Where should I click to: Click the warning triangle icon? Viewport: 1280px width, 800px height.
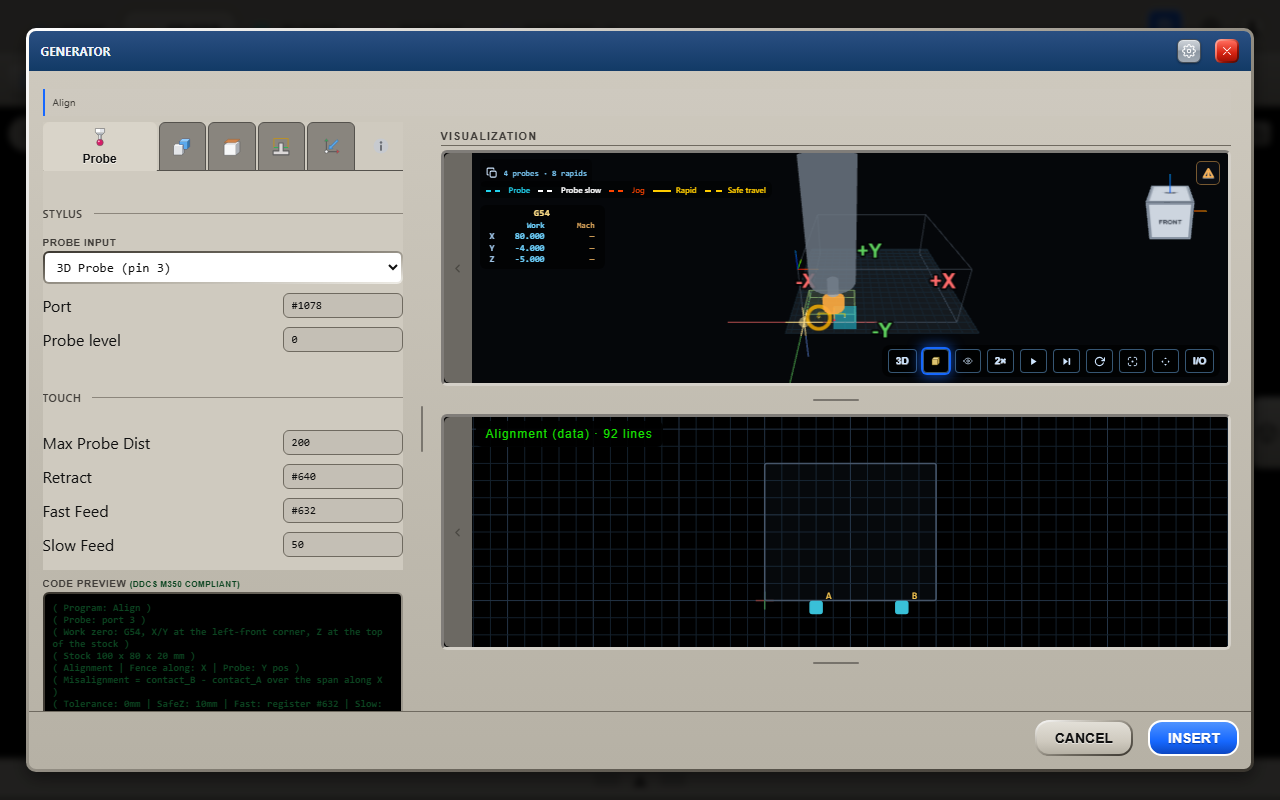tap(1208, 173)
